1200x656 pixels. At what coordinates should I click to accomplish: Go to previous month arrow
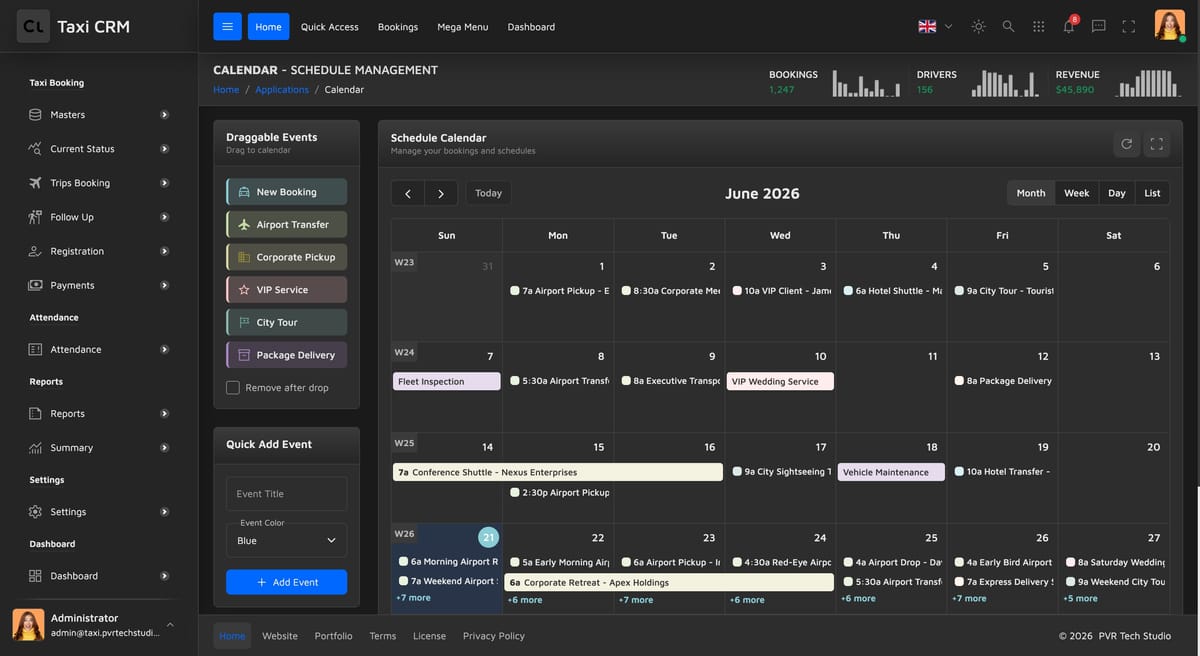pyautogui.click(x=408, y=193)
